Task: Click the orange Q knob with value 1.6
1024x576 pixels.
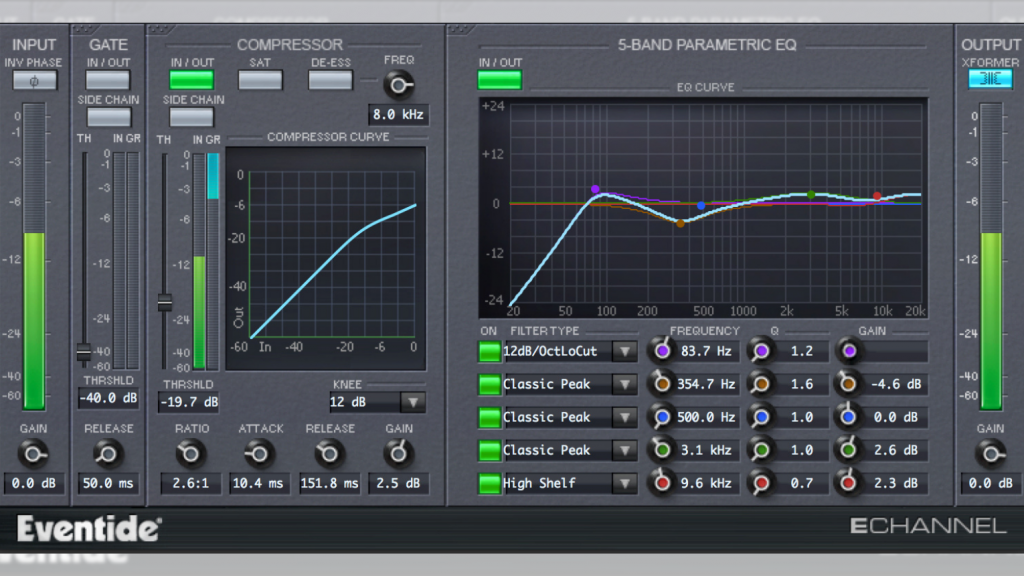Action: tap(761, 384)
